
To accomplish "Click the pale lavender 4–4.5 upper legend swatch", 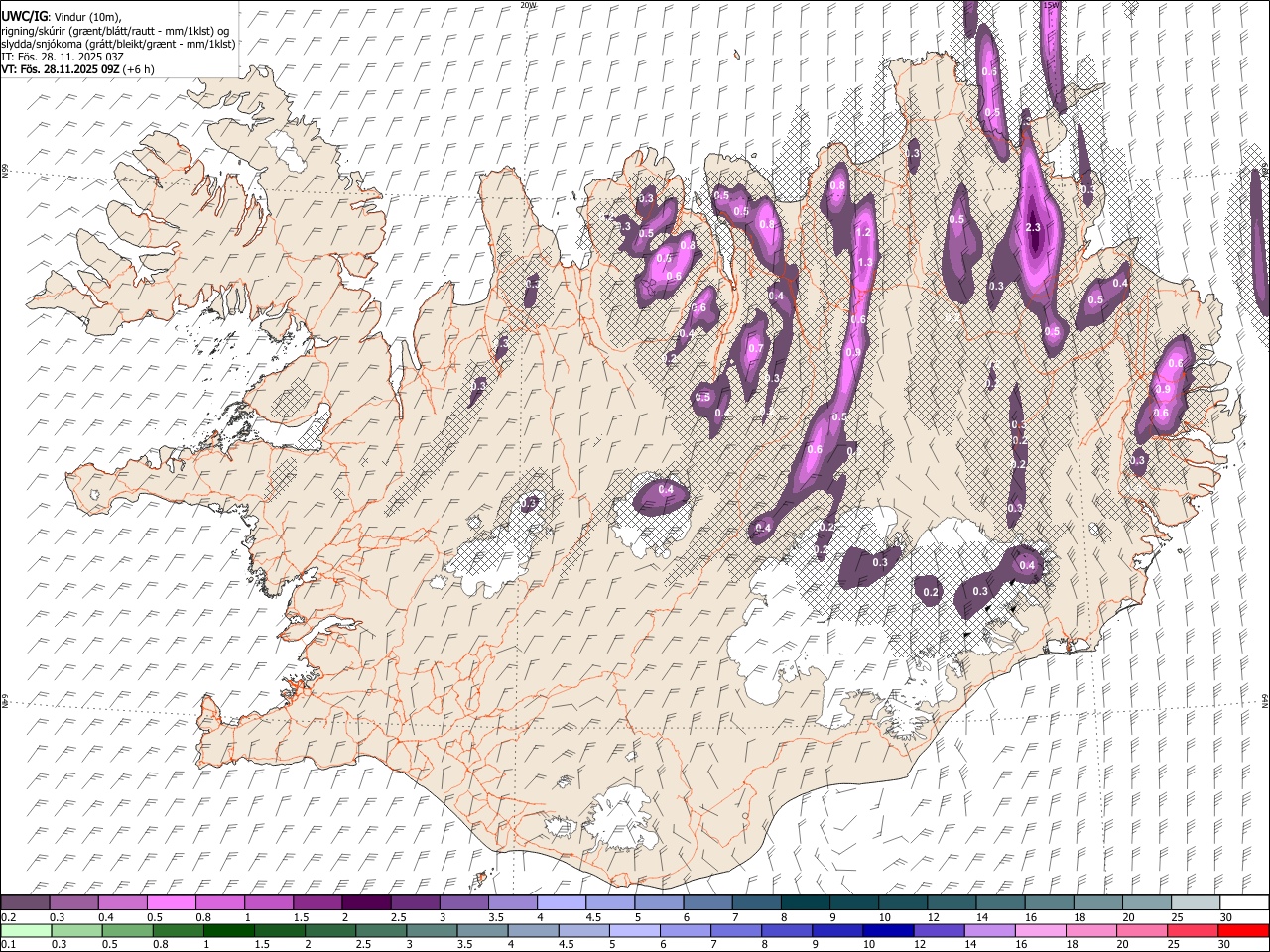I will point(562,902).
